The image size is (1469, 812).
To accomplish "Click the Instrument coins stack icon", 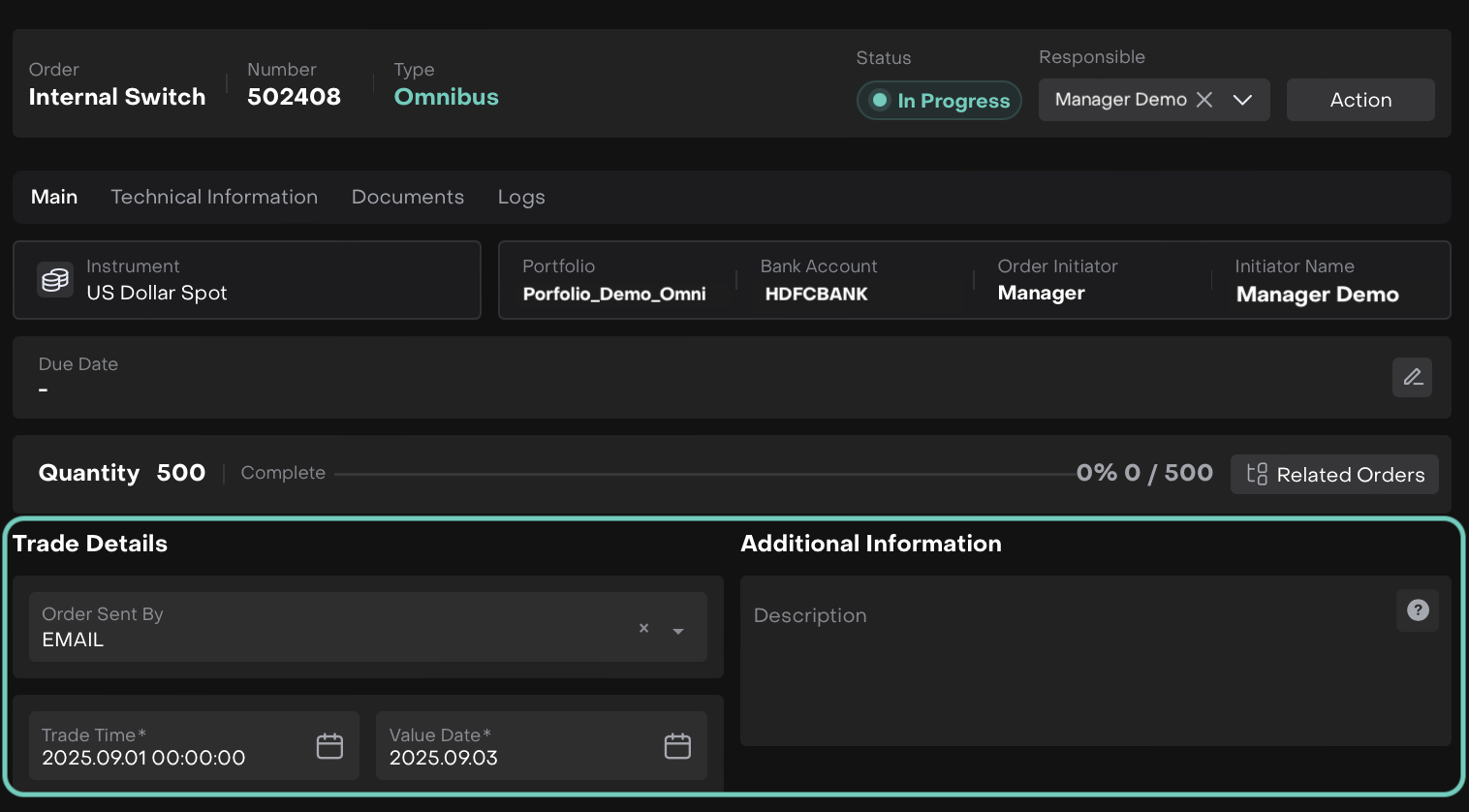I will tap(55, 280).
